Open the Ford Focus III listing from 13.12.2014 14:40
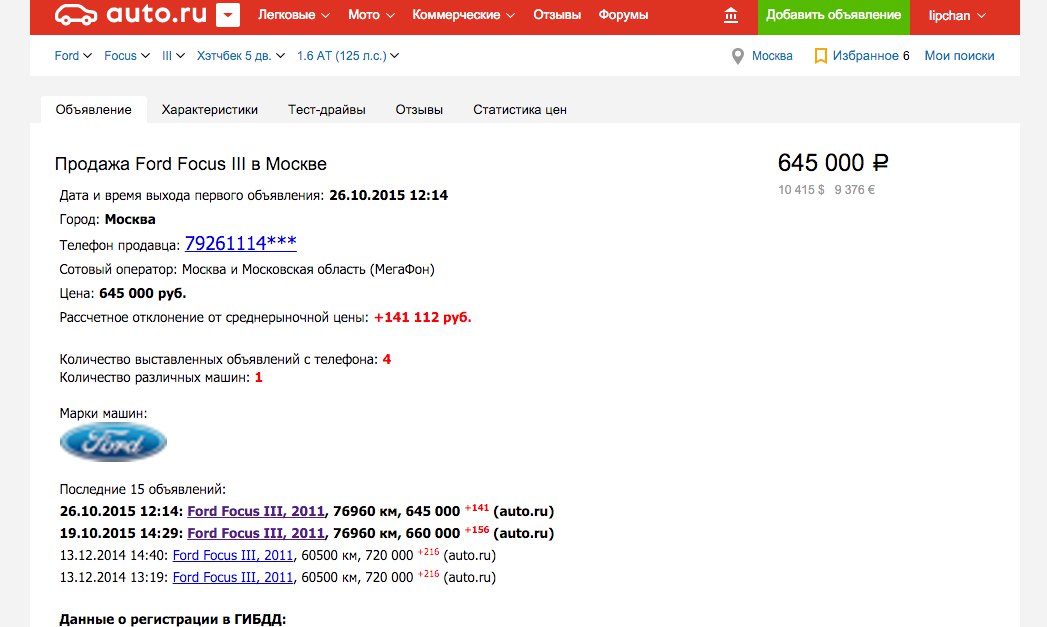The image size is (1047, 627). [233, 555]
